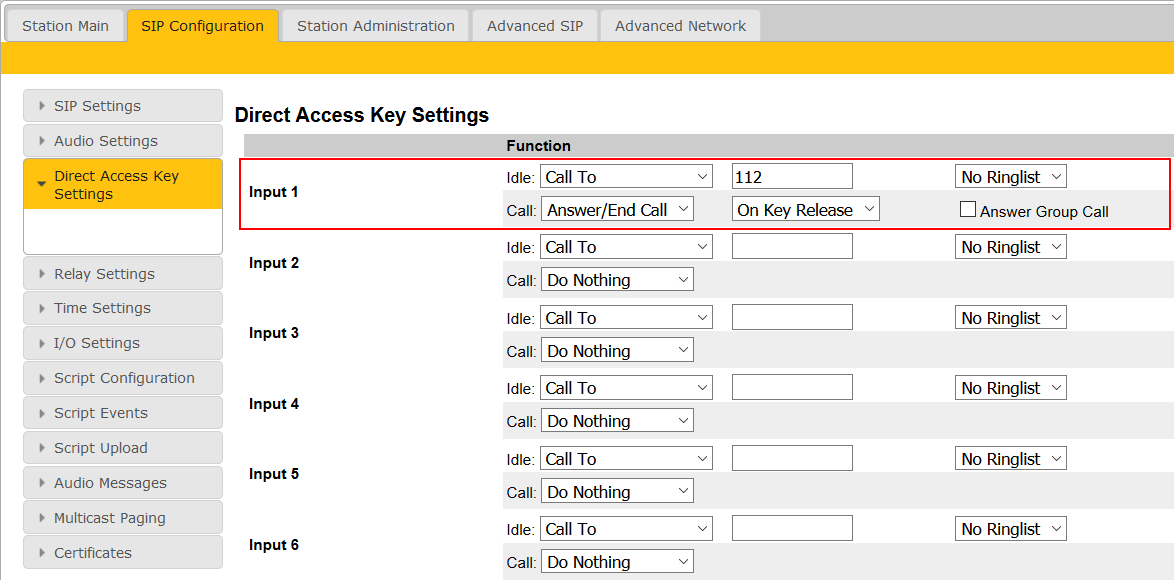The height and width of the screenshot is (580, 1174).
Task: Enable the Answer Group Call checkbox
Action: (x=967, y=210)
